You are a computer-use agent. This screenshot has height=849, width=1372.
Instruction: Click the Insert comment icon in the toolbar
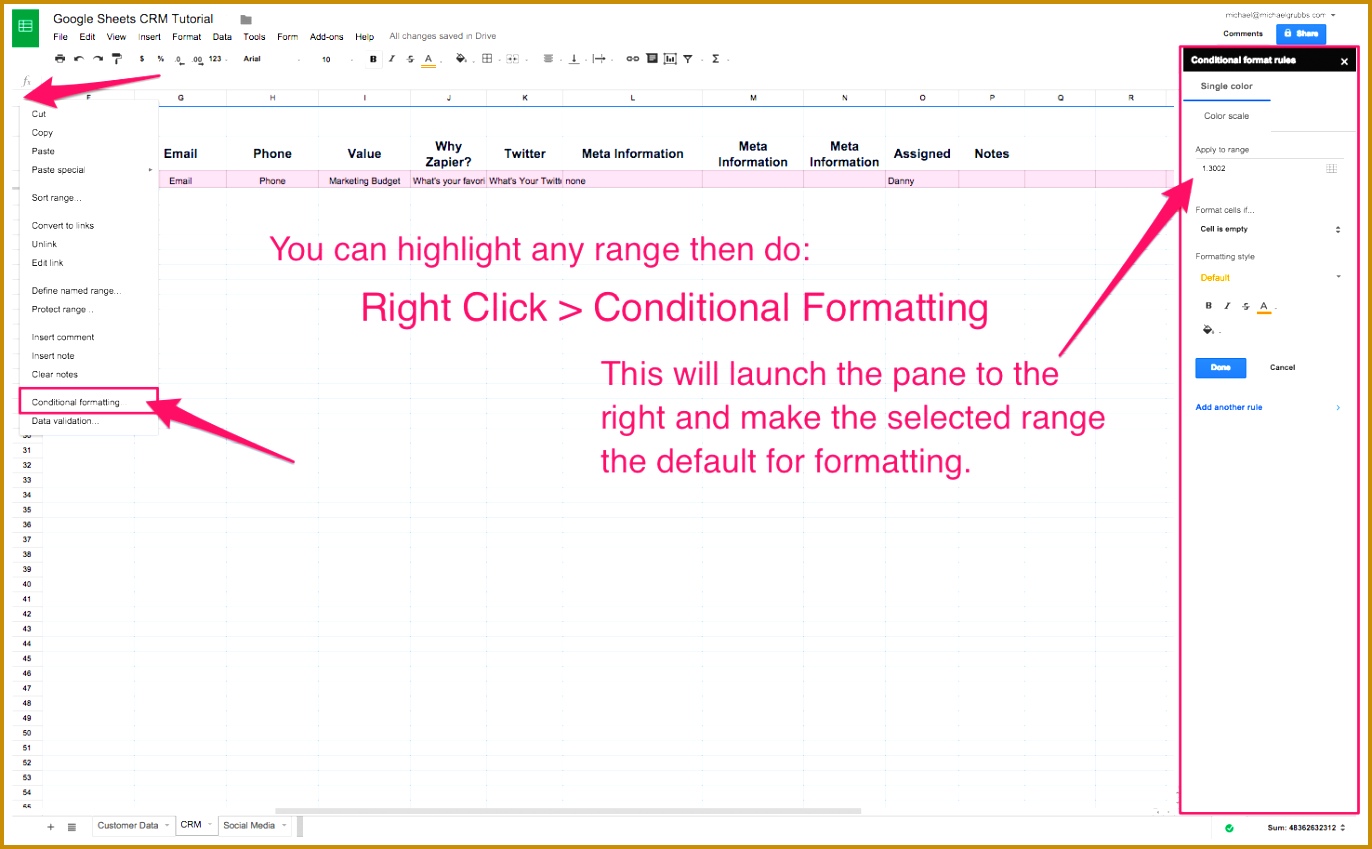[x=651, y=59]
